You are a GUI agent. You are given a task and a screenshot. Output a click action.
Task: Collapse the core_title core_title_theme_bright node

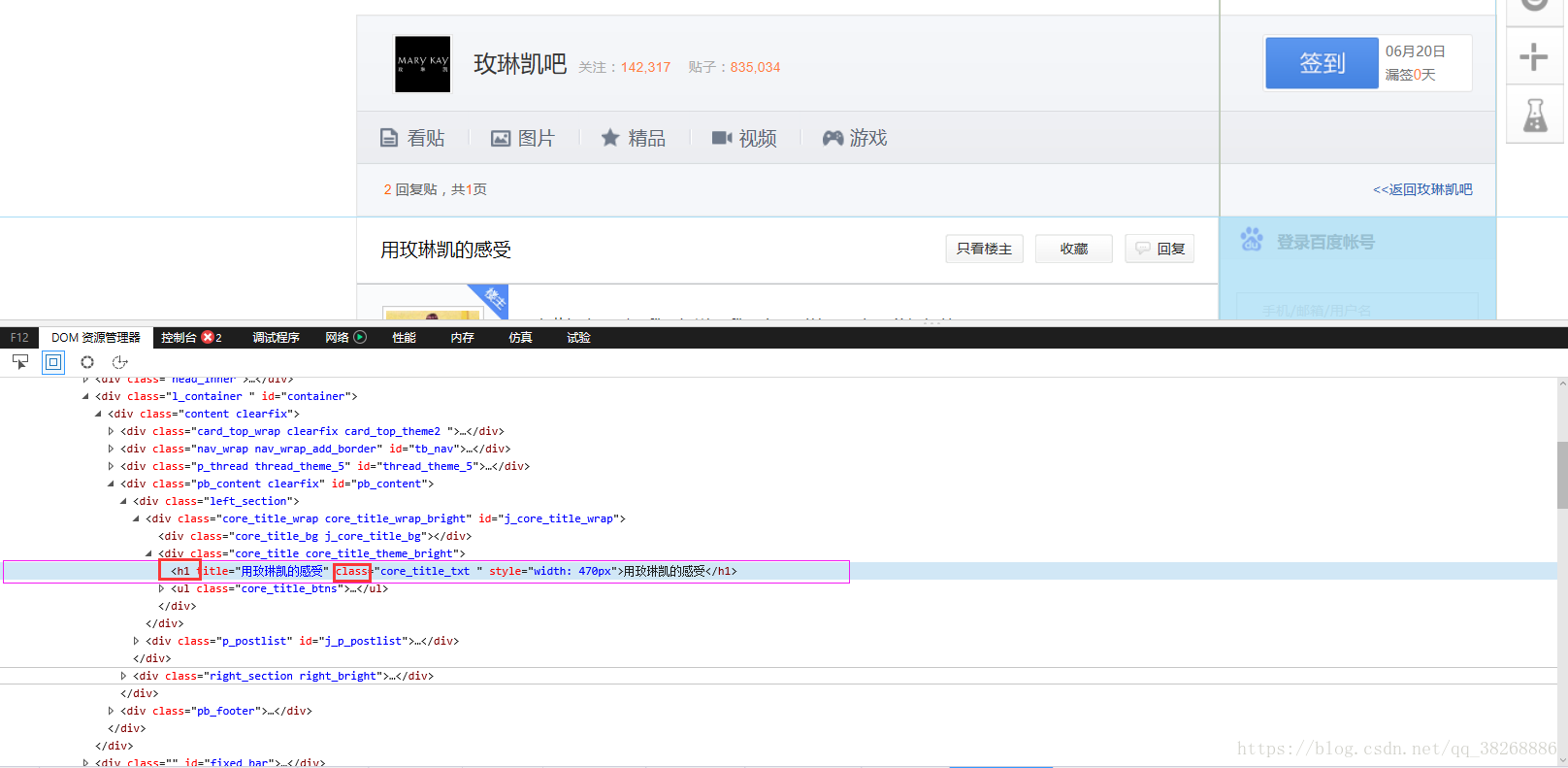pyautogui.click(x=148, y=553)
